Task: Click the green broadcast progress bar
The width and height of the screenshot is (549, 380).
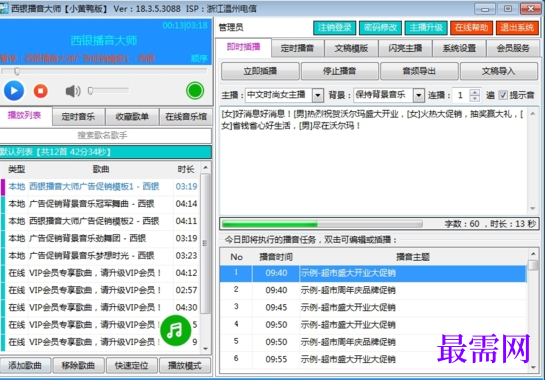Action: pyautogui.click(x=322, y=224)
